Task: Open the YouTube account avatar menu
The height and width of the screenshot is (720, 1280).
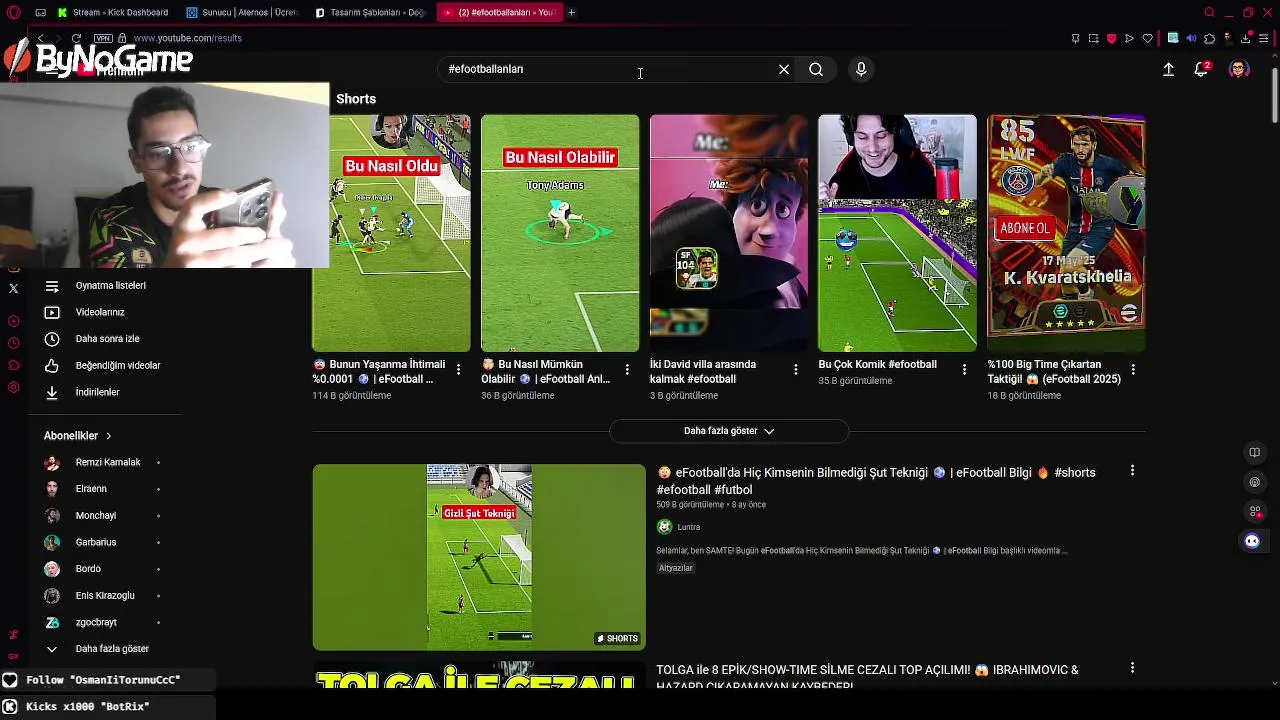Action: 1239,69
